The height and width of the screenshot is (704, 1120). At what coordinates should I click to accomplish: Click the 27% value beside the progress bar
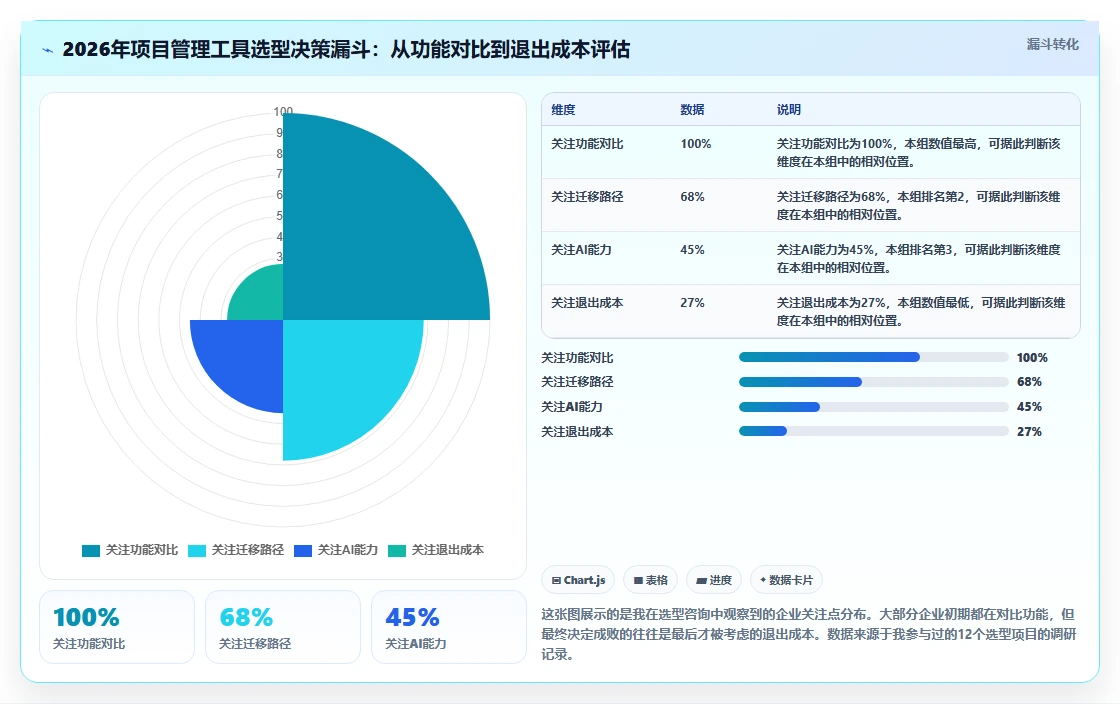click(1029, 431)
